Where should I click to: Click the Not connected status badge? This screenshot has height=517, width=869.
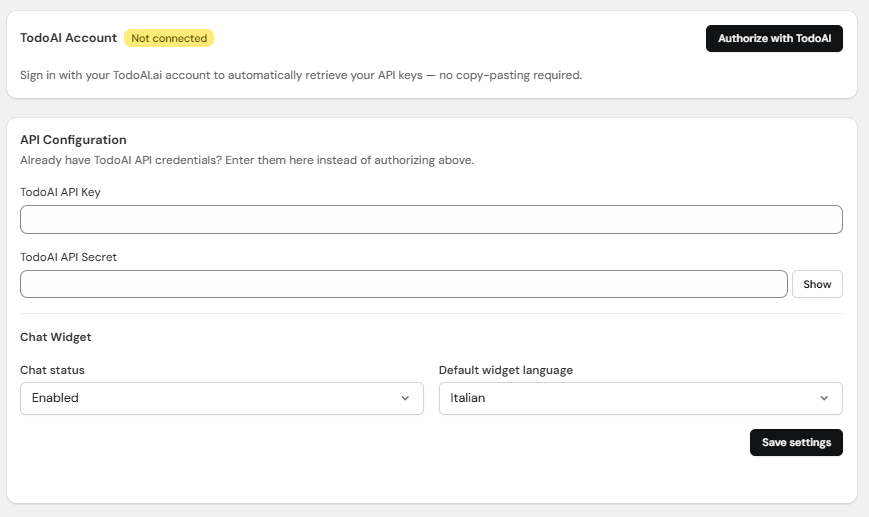click(x=169, y=38)
